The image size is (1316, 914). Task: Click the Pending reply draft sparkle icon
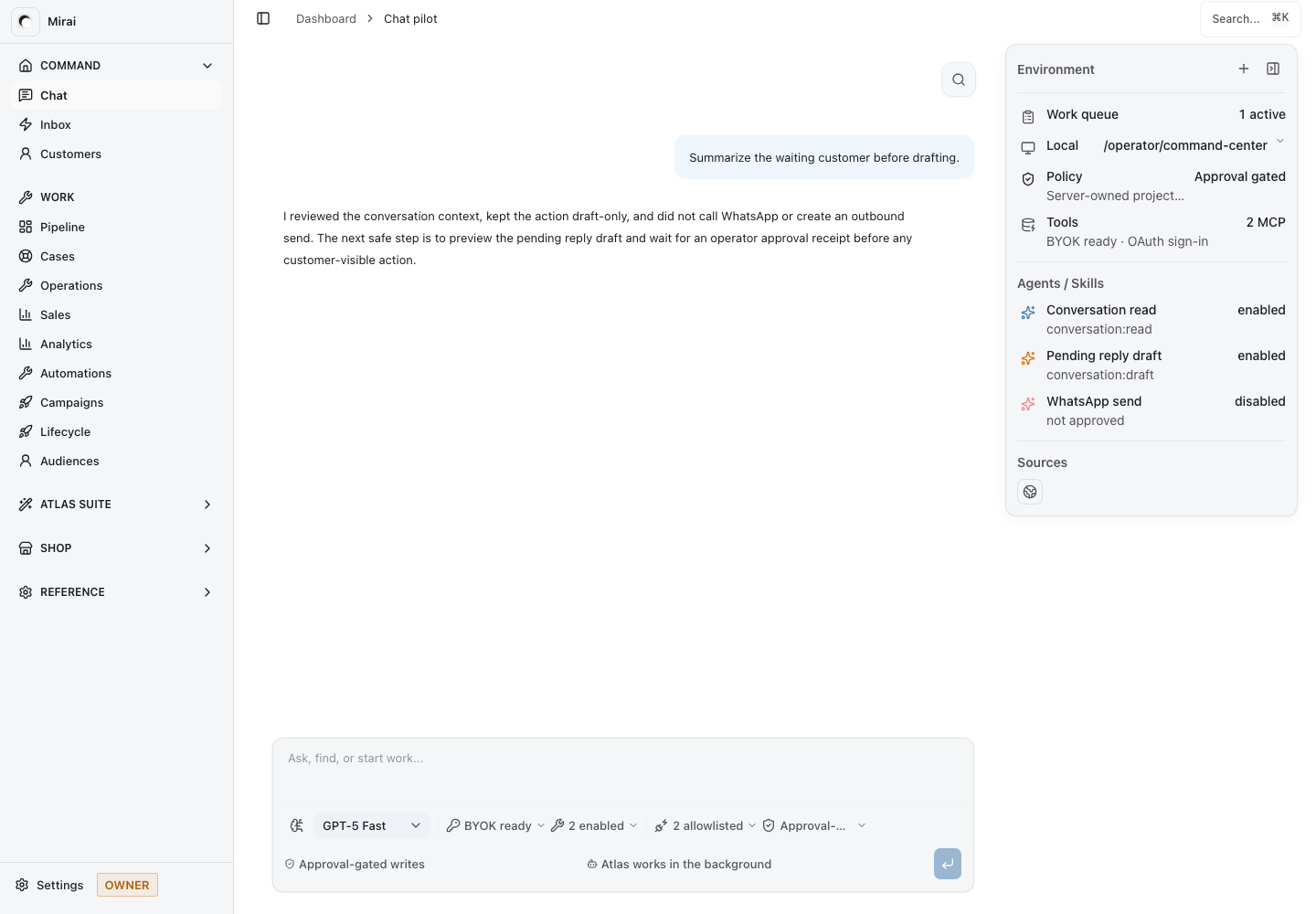1028,357
